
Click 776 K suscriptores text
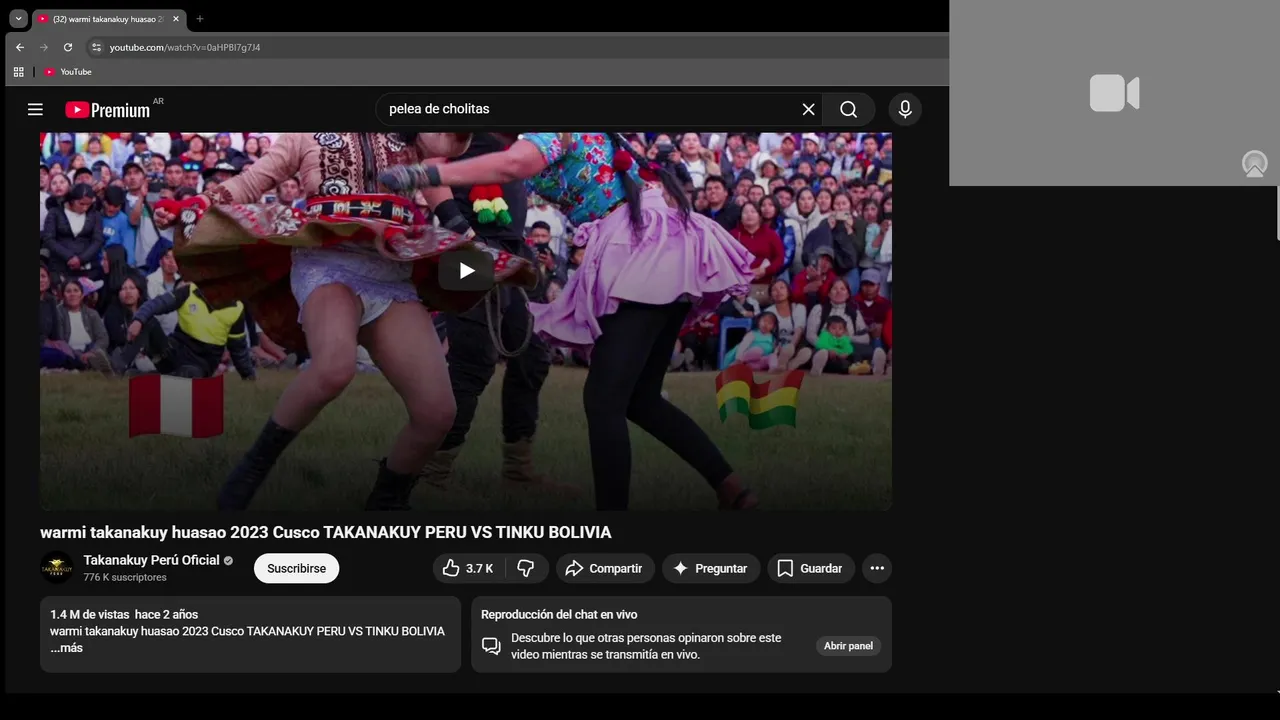point(125,578)
